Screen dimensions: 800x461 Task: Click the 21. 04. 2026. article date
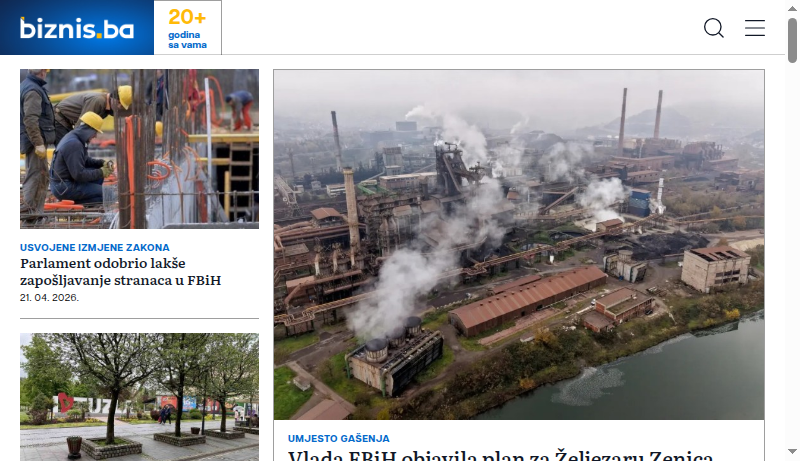(x=49, y=297)
